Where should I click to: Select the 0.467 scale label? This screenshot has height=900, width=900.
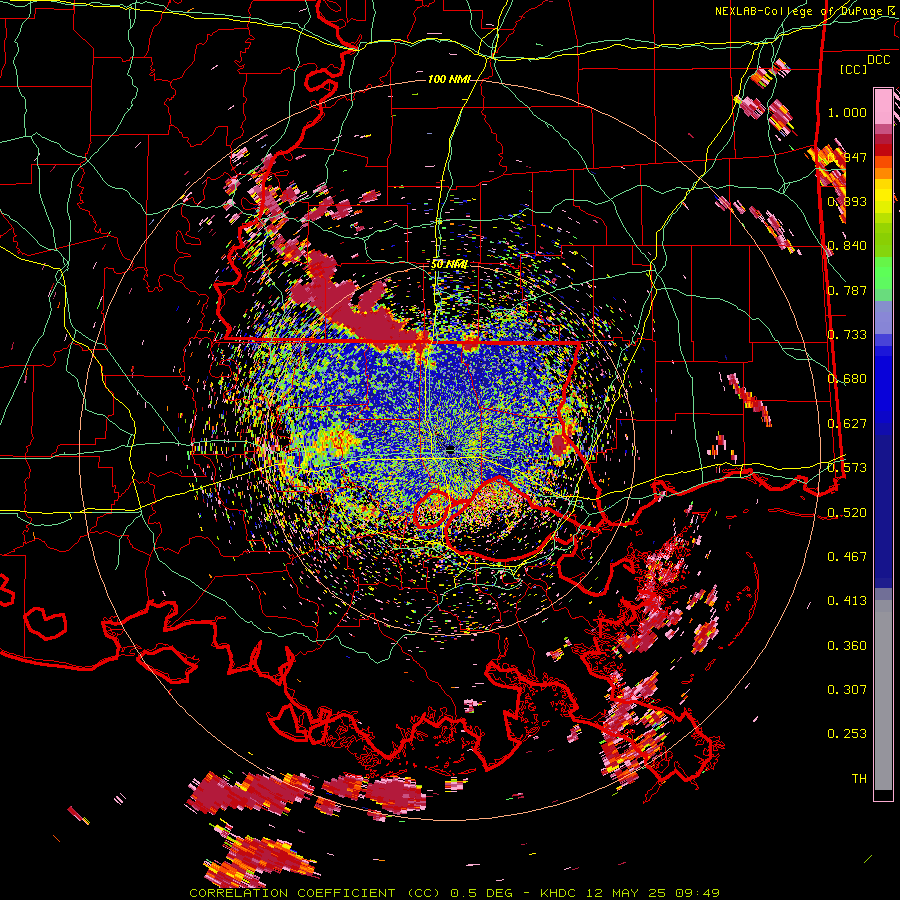tap(847, 556)
